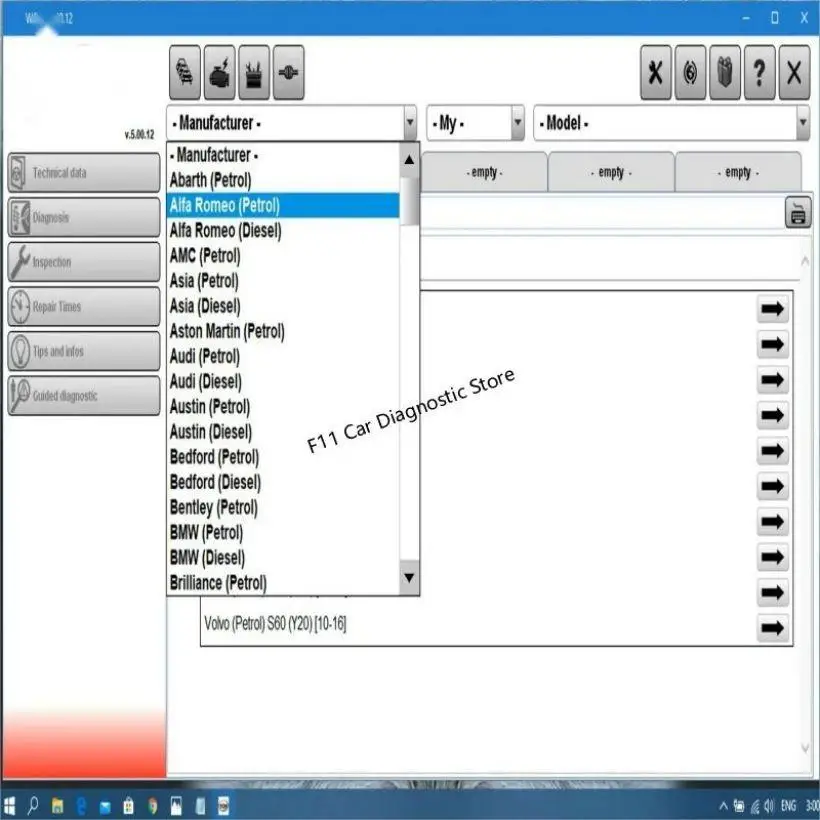Click the engine with lightning bolt icon
Screen dimensions: 820x820
(x=219, y=72)
